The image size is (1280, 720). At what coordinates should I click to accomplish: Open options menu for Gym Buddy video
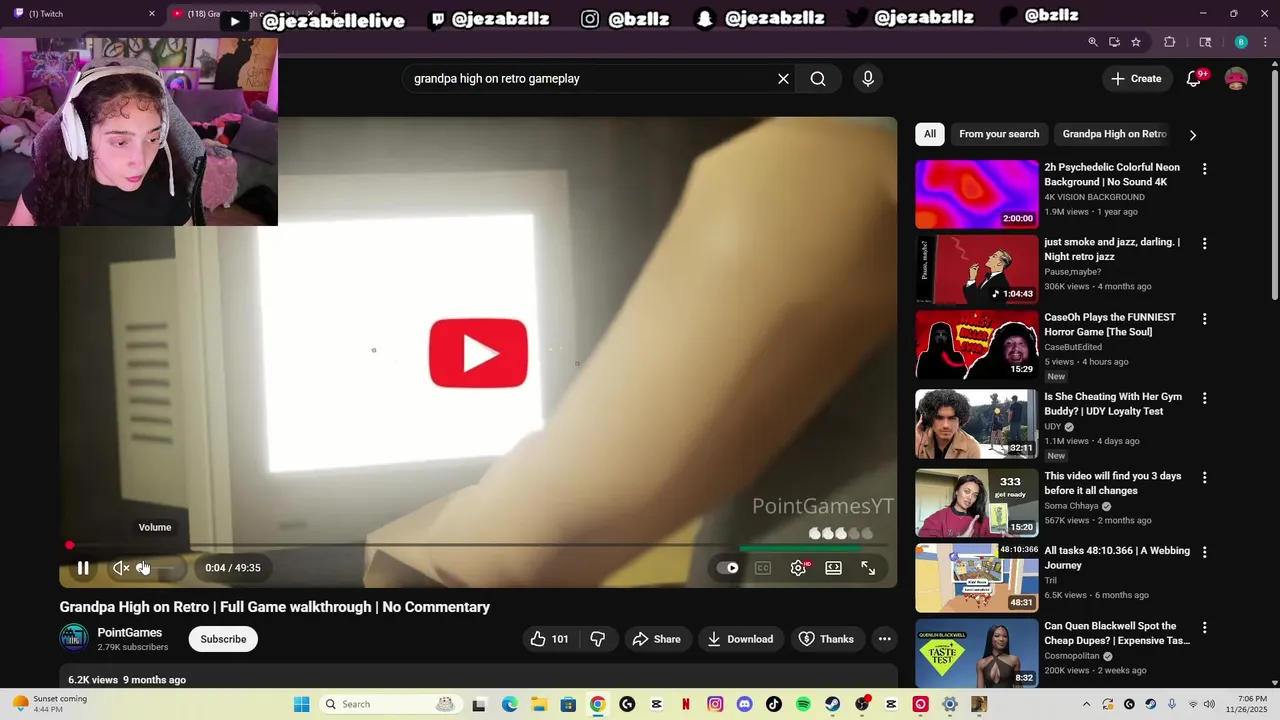(x=1204, y=398)
